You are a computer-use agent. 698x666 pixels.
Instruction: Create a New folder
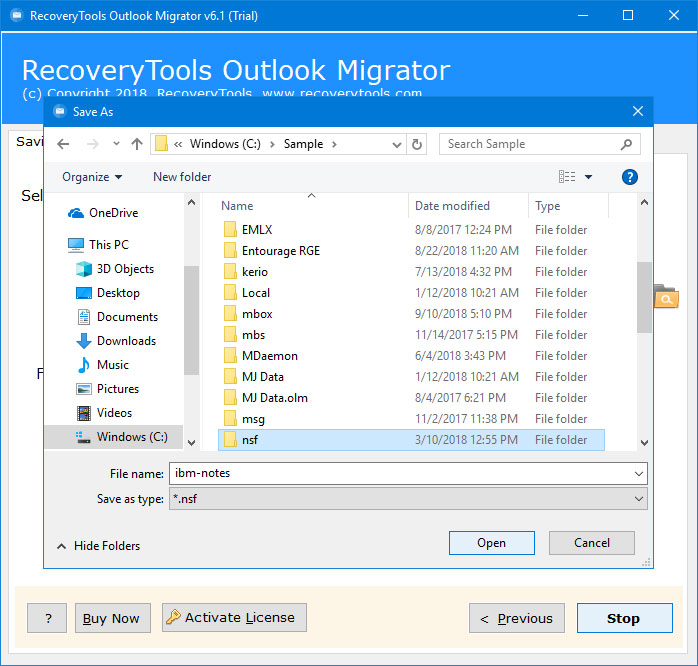[x=182, y=177]
